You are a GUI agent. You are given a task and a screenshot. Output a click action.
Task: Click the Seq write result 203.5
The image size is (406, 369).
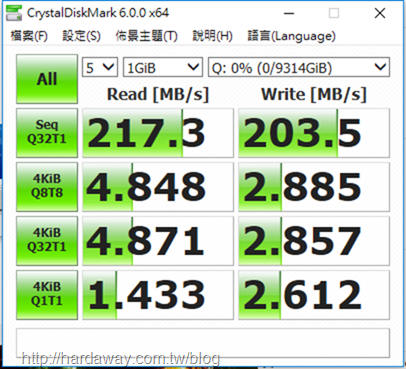[x=314, y=133]
